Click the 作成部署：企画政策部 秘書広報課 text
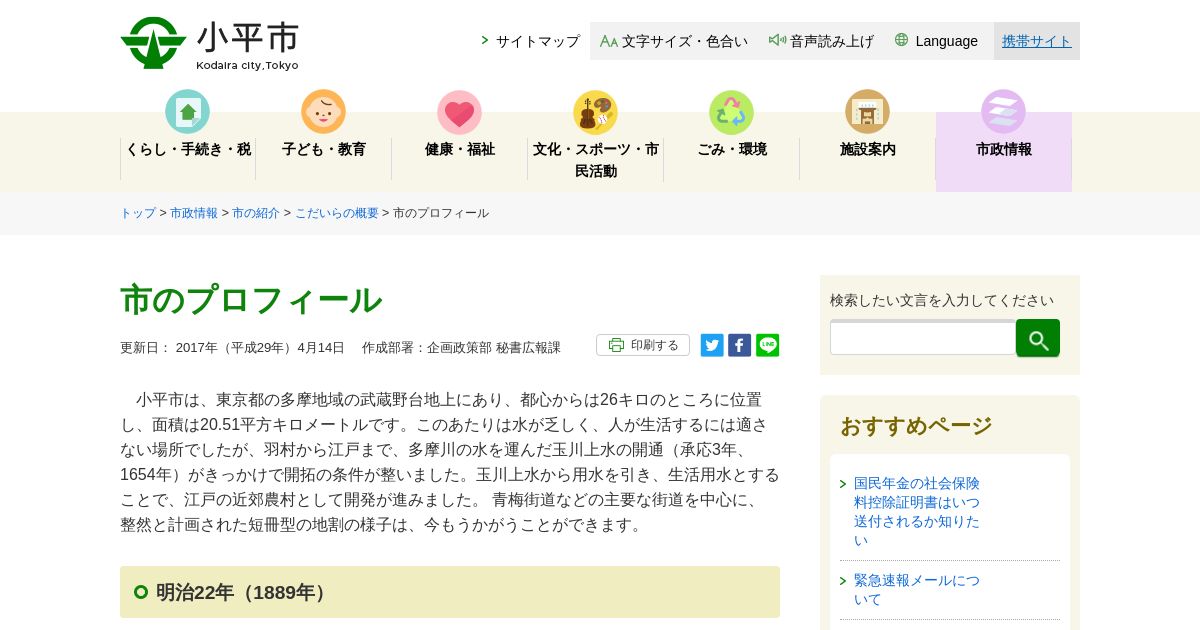 (461, 348)
